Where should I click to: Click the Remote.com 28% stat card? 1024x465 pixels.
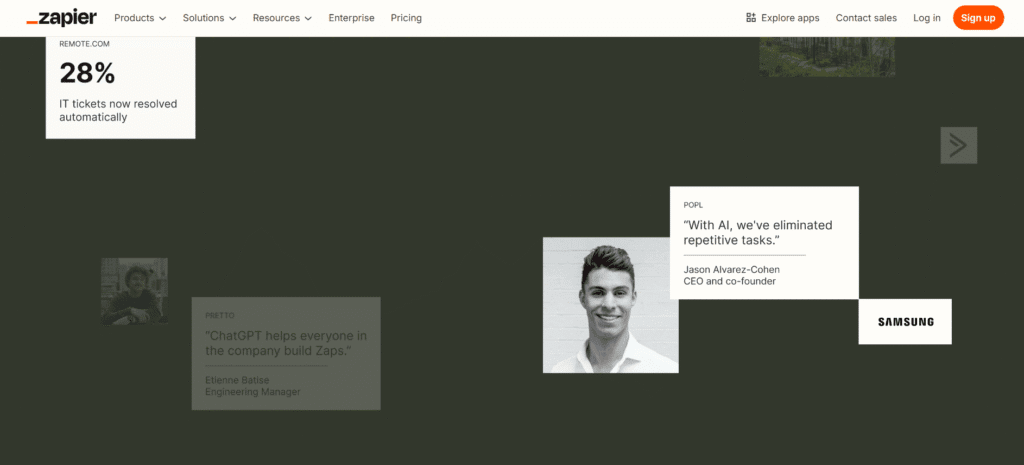(x=120, y=87)
